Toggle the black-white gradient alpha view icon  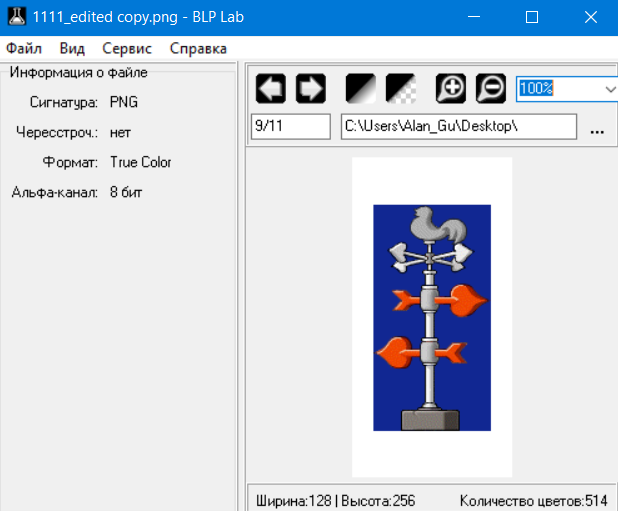coord(361,89)
